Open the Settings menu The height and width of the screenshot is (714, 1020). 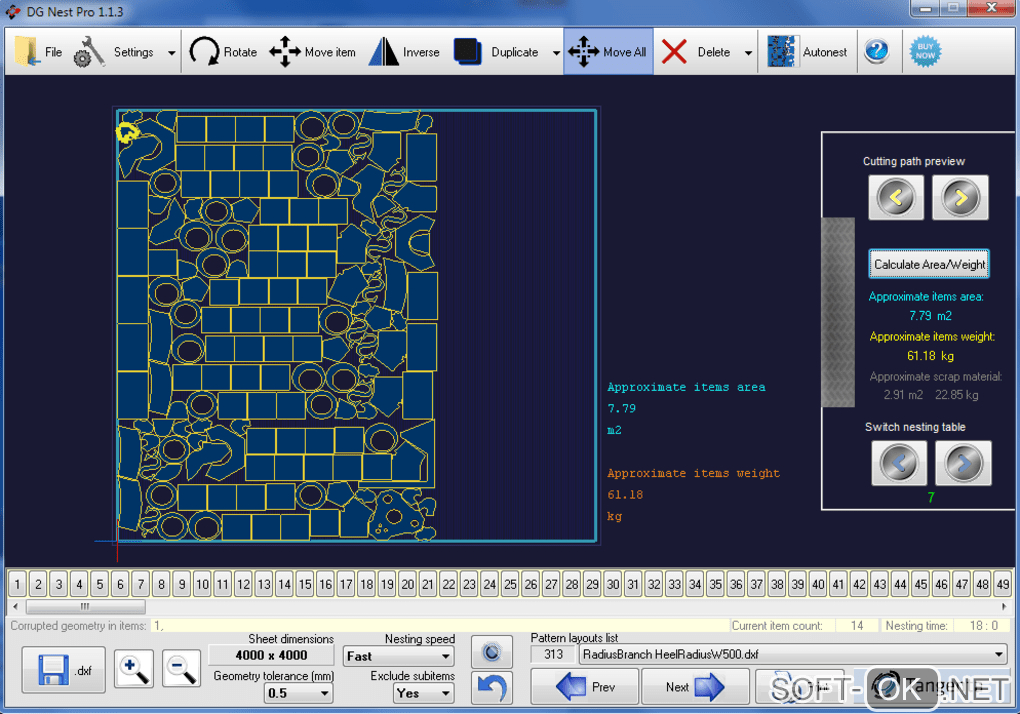pos(121,52)
